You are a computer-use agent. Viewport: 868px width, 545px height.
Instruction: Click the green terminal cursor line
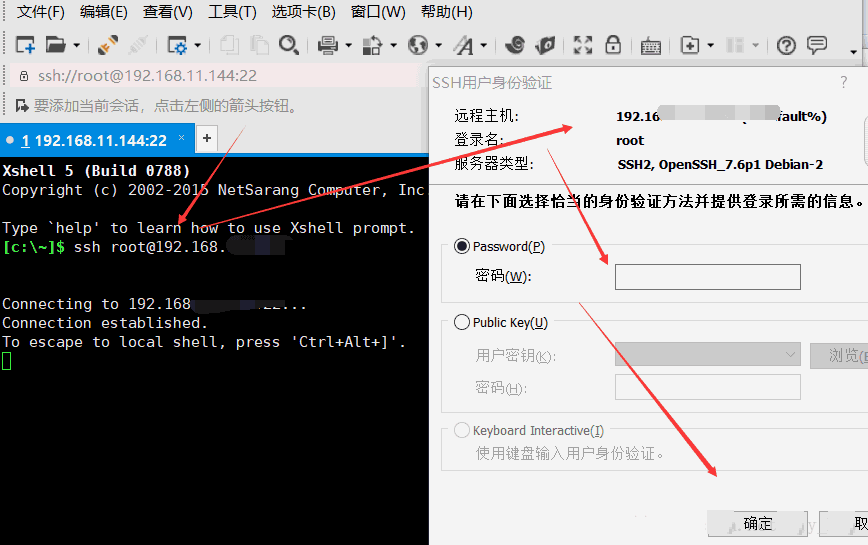click(x=7, y=361)
